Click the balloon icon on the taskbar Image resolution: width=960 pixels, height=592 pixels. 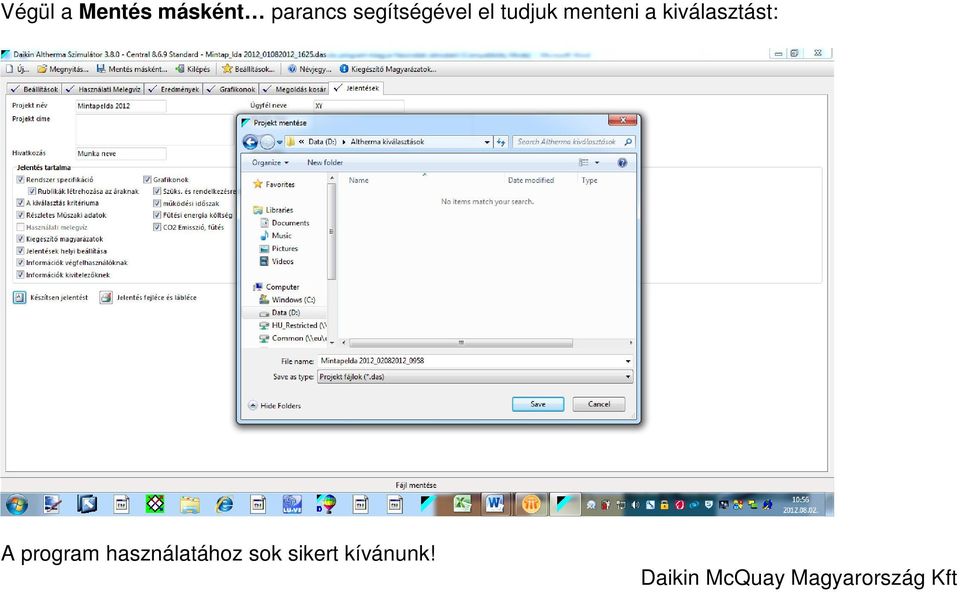(326, 504)
